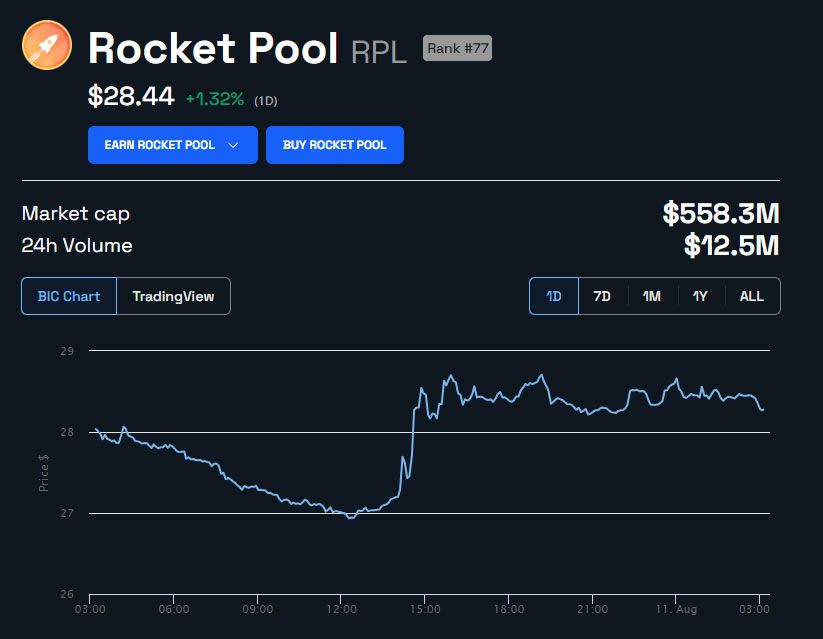Click the $28.44 current price

pyautogui.click(x=131, y=96)
